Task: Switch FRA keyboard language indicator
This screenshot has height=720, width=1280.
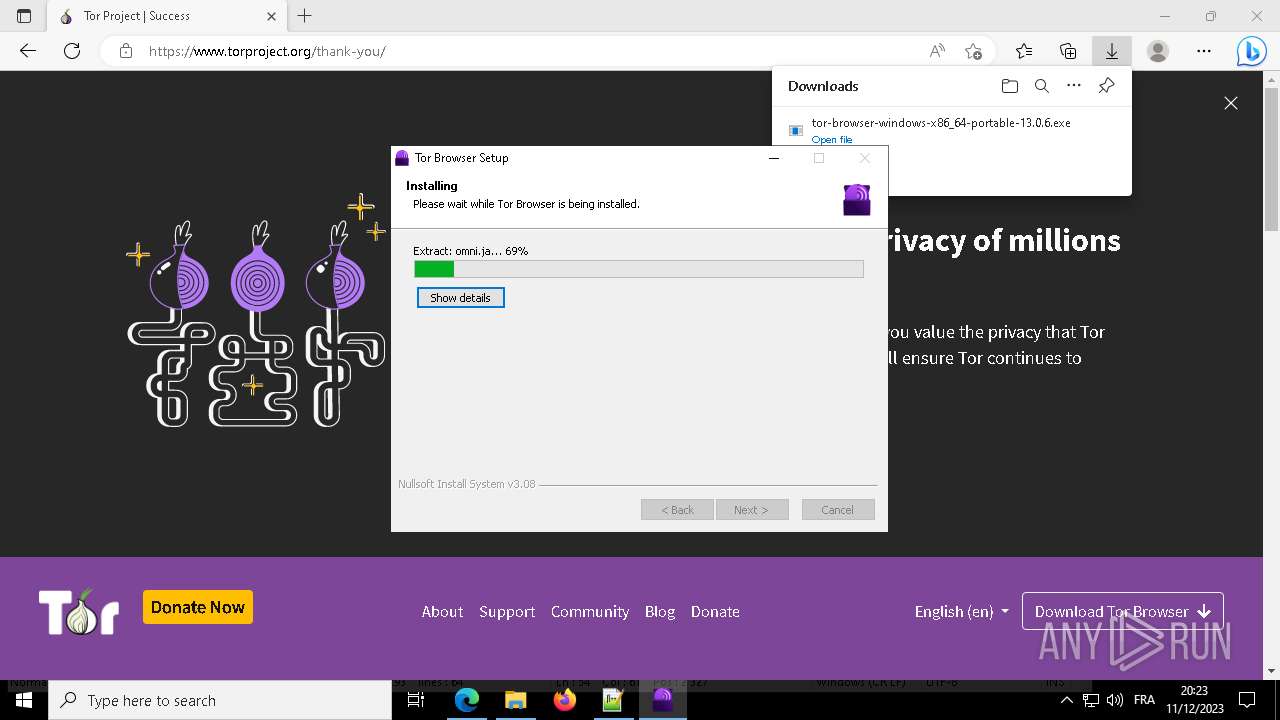Action: click(1144, 700)
